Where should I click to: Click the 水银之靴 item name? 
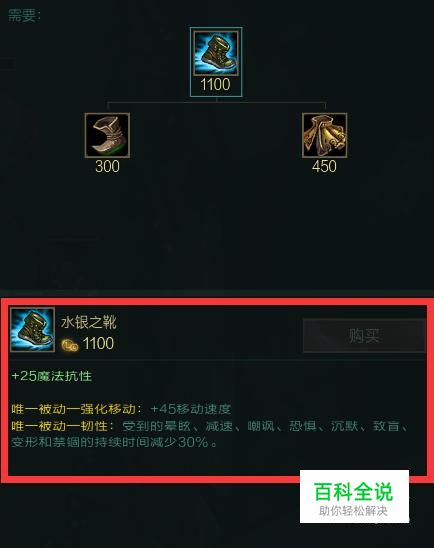pos(89,322)
